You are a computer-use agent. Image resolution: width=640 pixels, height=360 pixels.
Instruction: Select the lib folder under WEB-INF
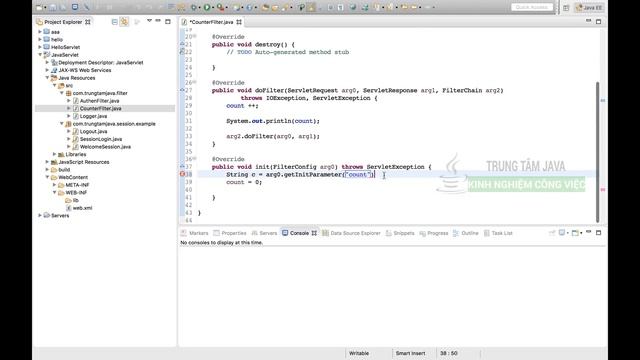click(x=76, y=200)
